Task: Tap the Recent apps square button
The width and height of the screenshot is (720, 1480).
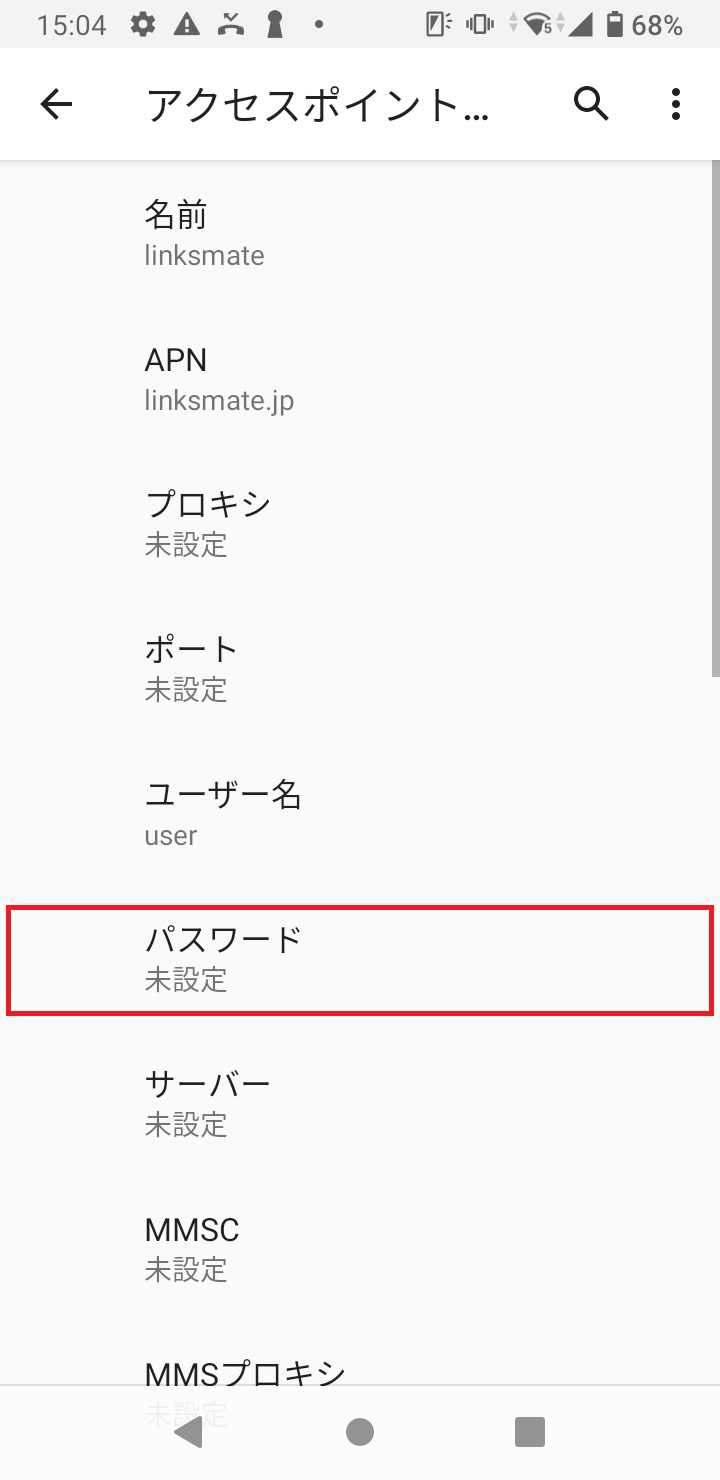Action: [529, 1432]
